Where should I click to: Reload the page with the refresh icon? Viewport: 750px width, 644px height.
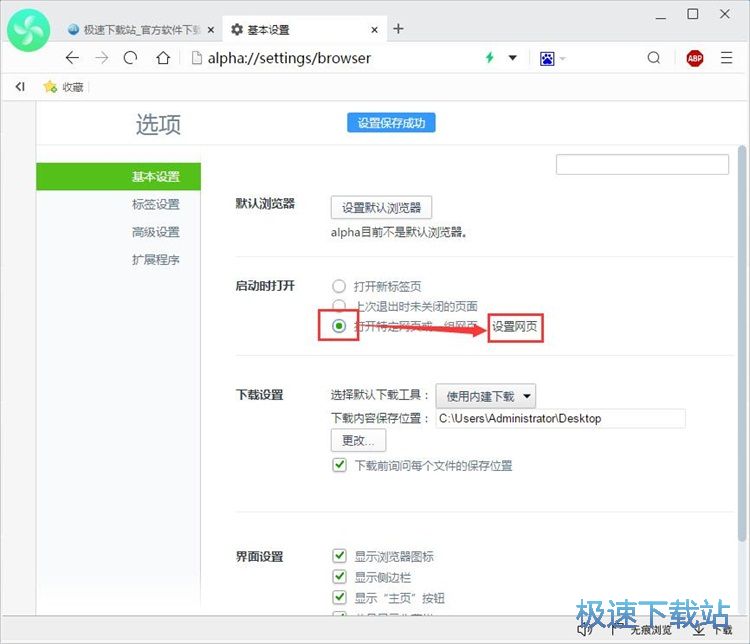coord(131,58)
